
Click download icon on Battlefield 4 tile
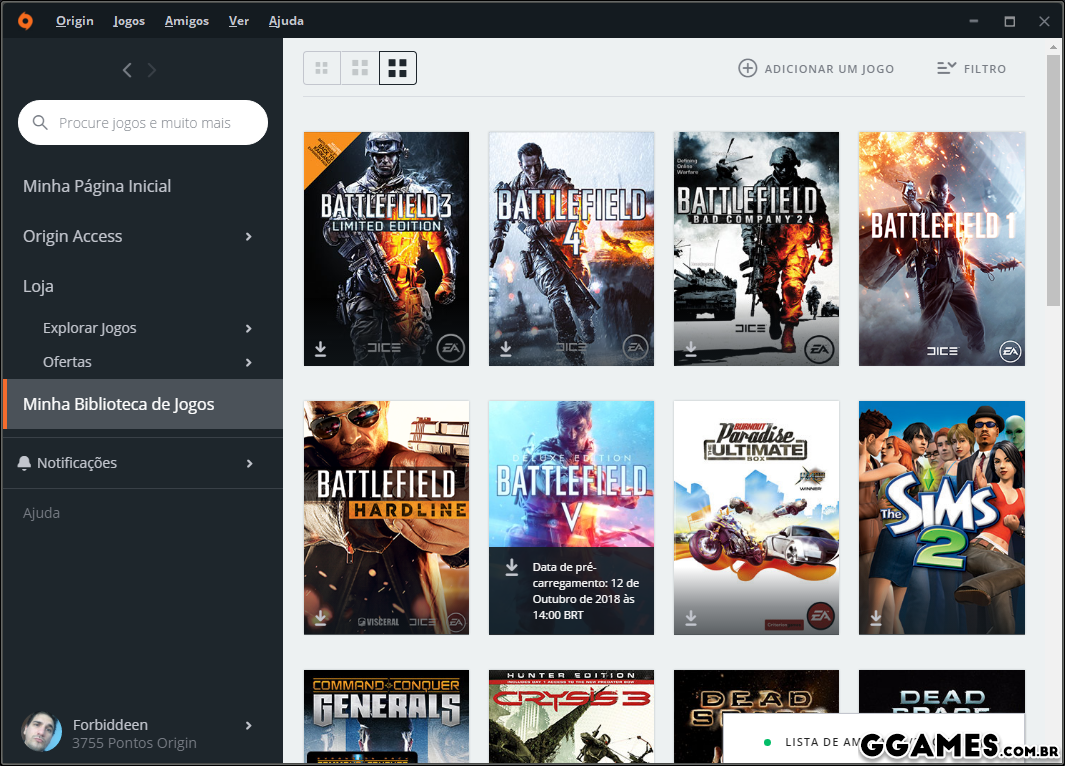pyautogui.click(x=506, y=349)
